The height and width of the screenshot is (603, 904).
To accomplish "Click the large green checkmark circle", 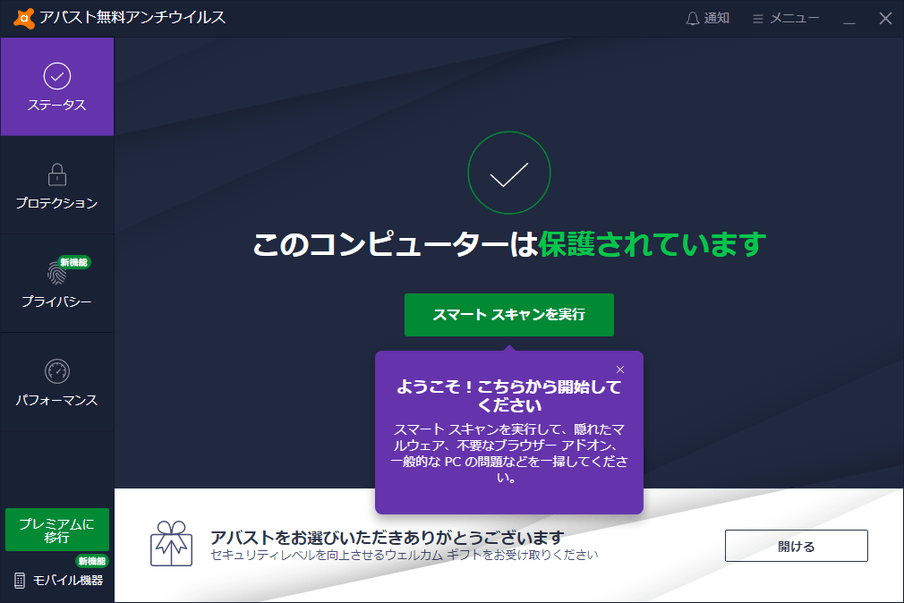I will (509, 173).
